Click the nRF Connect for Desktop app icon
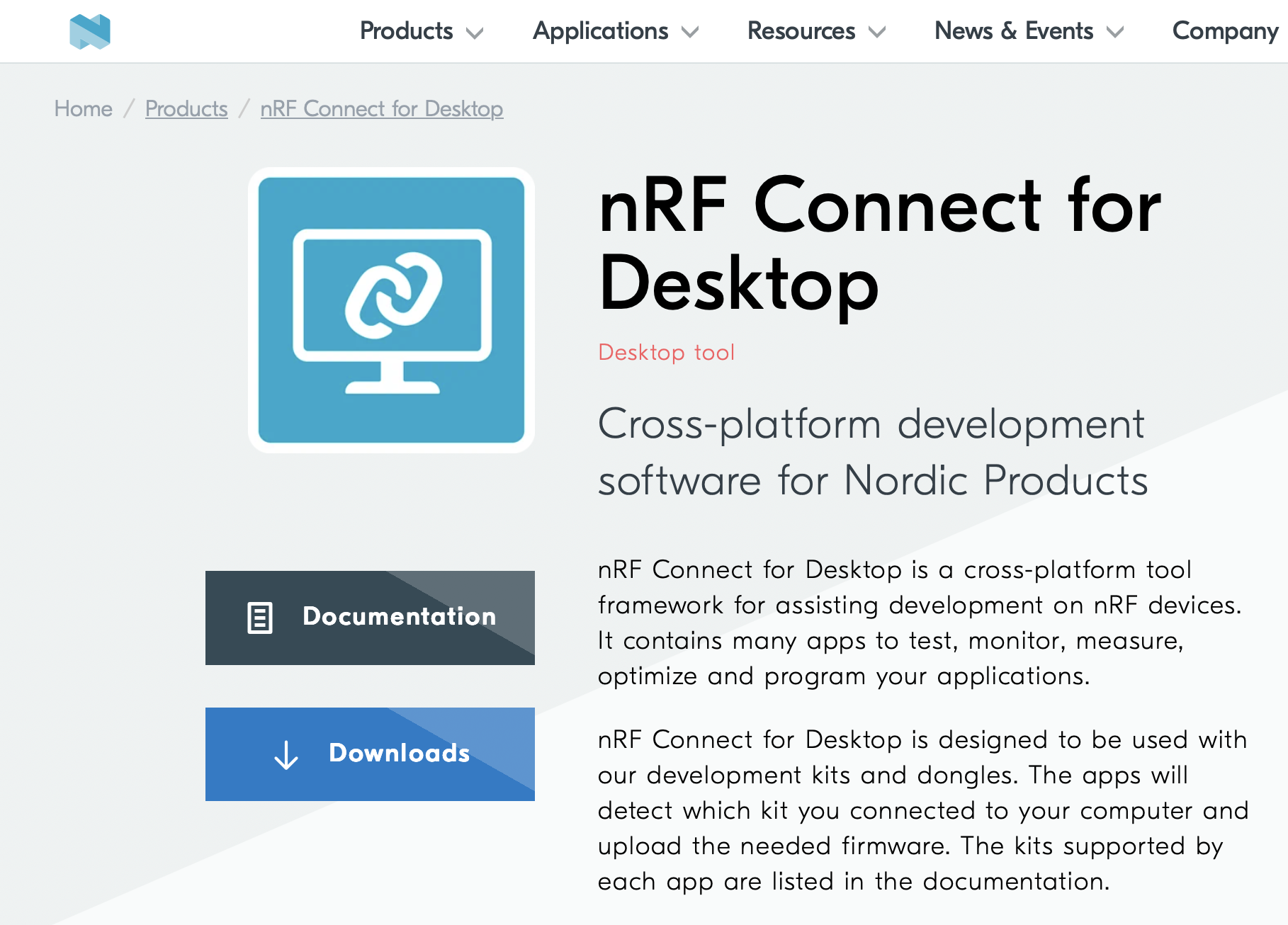 391,310
